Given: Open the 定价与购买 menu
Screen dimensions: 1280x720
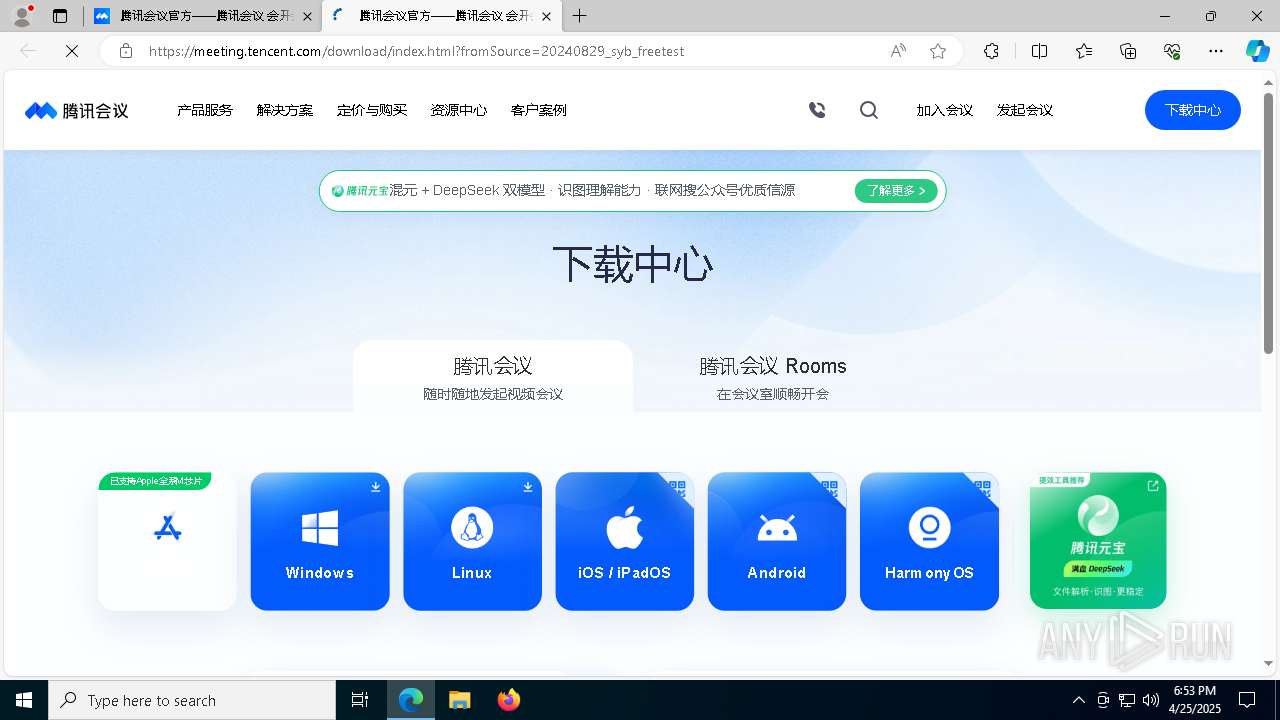Looking at the screenshot, I should click(x=372, y=110).
